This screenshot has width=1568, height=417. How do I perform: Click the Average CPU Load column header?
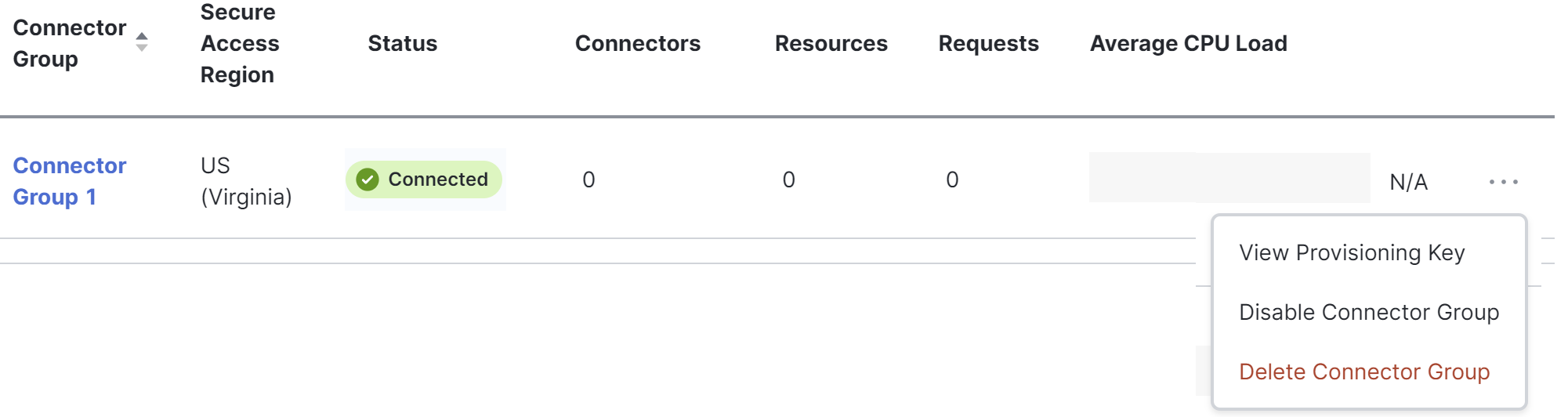[x=1189, y=43]
